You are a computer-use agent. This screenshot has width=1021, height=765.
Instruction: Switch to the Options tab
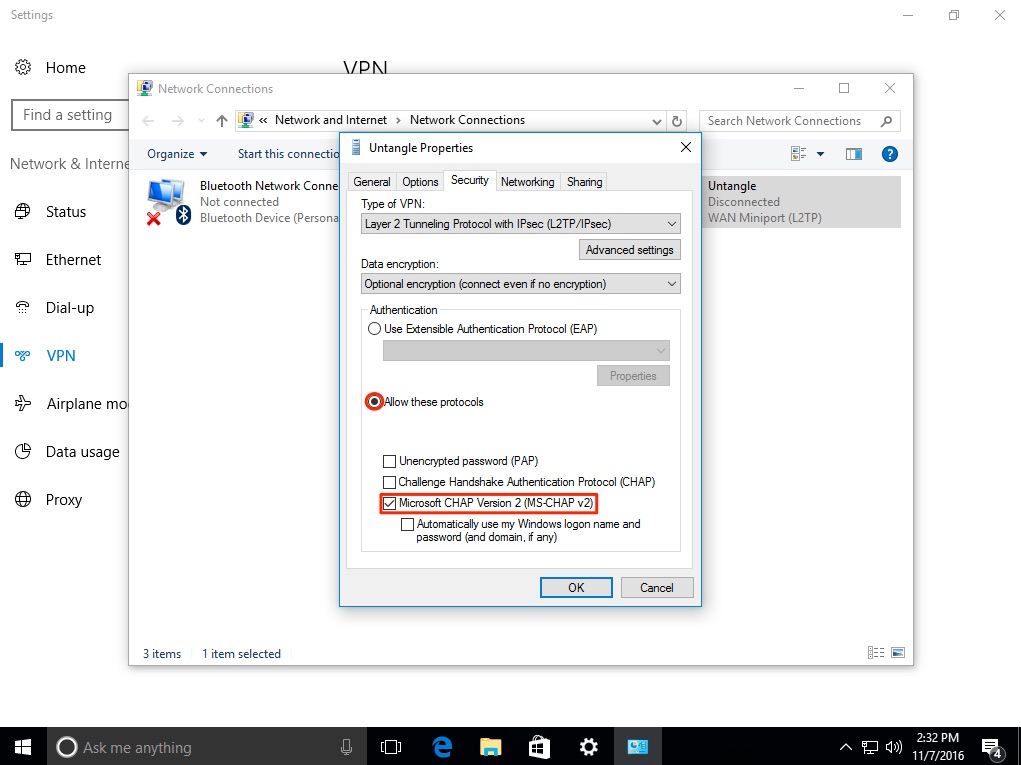click(x=420, y=182)
